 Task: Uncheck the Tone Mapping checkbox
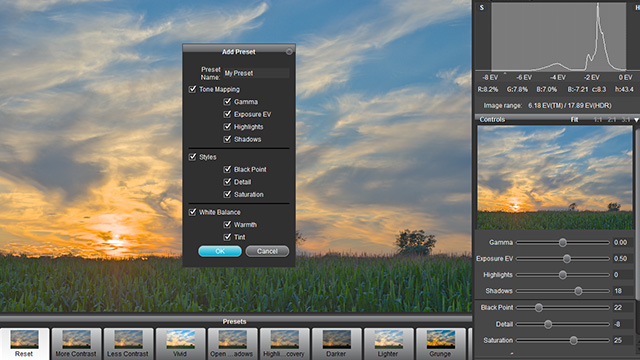pyautogui.click(x=192, y=89)
